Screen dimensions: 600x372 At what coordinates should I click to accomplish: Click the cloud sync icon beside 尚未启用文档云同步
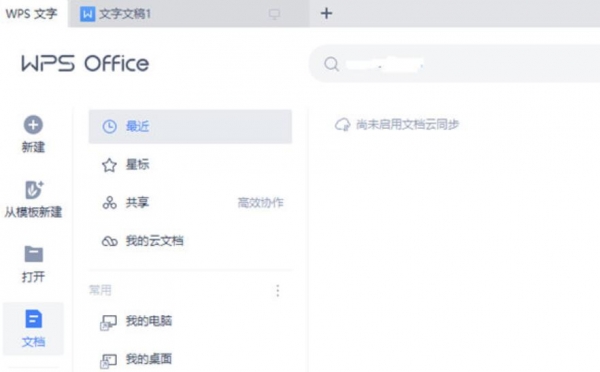pos(342,124)
